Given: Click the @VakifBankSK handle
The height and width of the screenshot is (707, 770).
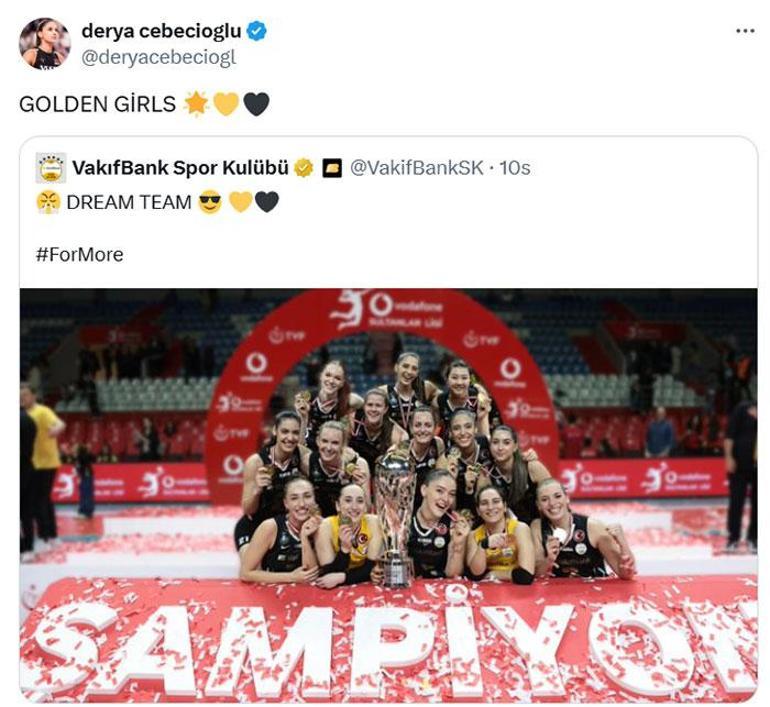Looking at the screenshot, I should pyautogui.click(x=416, y=168).
